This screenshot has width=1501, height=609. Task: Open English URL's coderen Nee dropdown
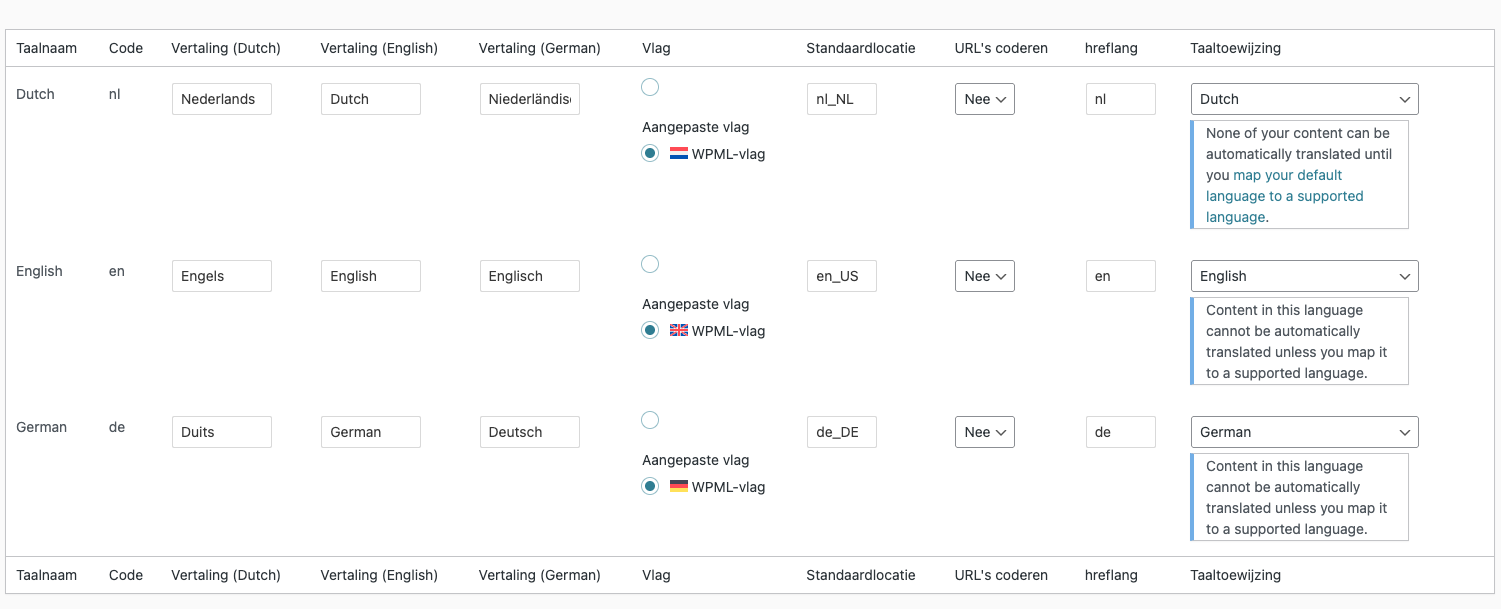pos(985,276)
